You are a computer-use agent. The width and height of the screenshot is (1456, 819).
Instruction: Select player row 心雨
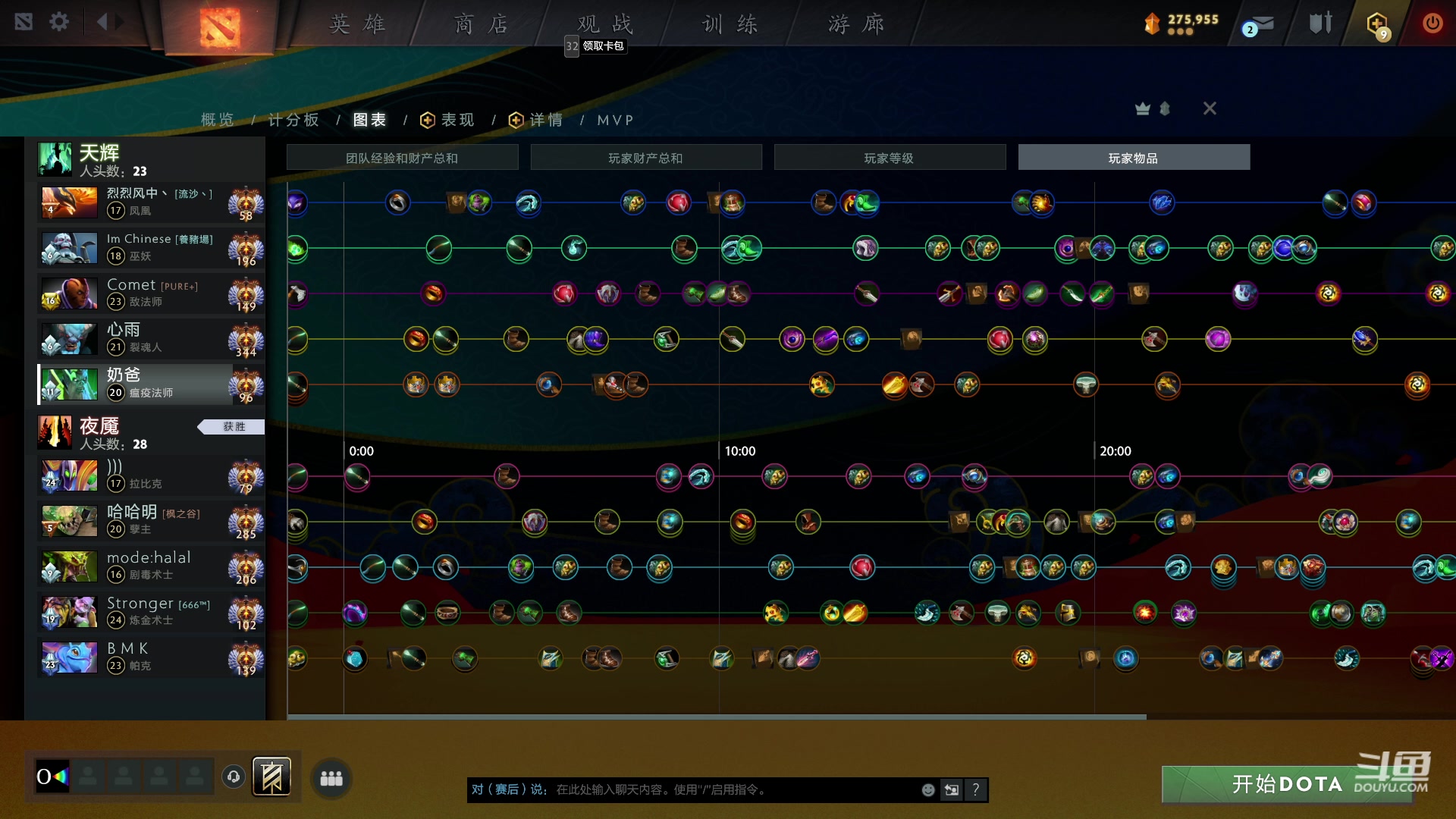pos(151,339)
